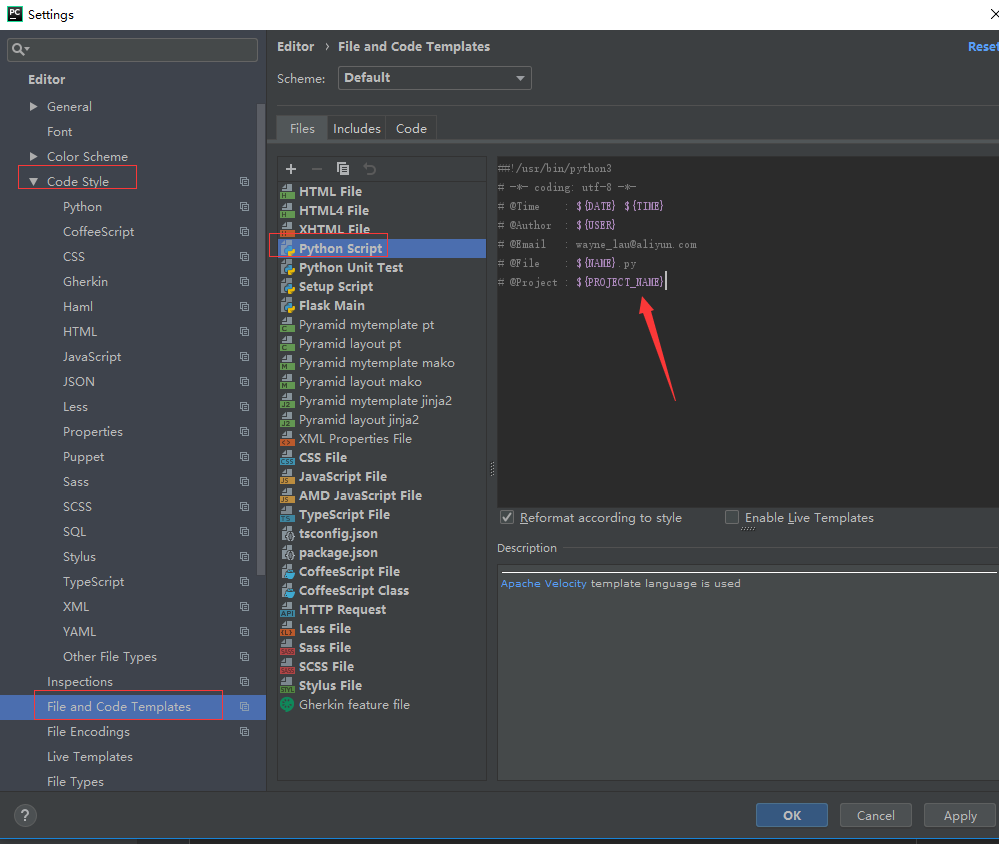Open the Scheme dropdown
Screen dimensions: 999x844
click(435, 78)
